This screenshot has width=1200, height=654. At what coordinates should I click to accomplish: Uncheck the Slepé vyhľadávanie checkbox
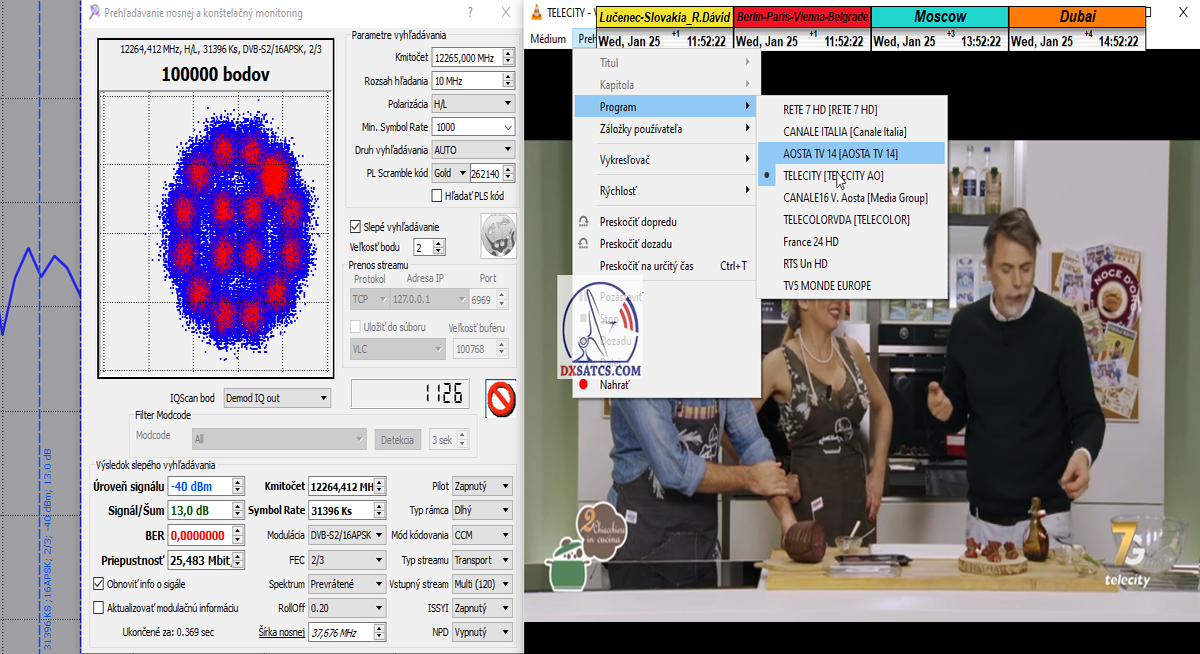coord(355,227)
